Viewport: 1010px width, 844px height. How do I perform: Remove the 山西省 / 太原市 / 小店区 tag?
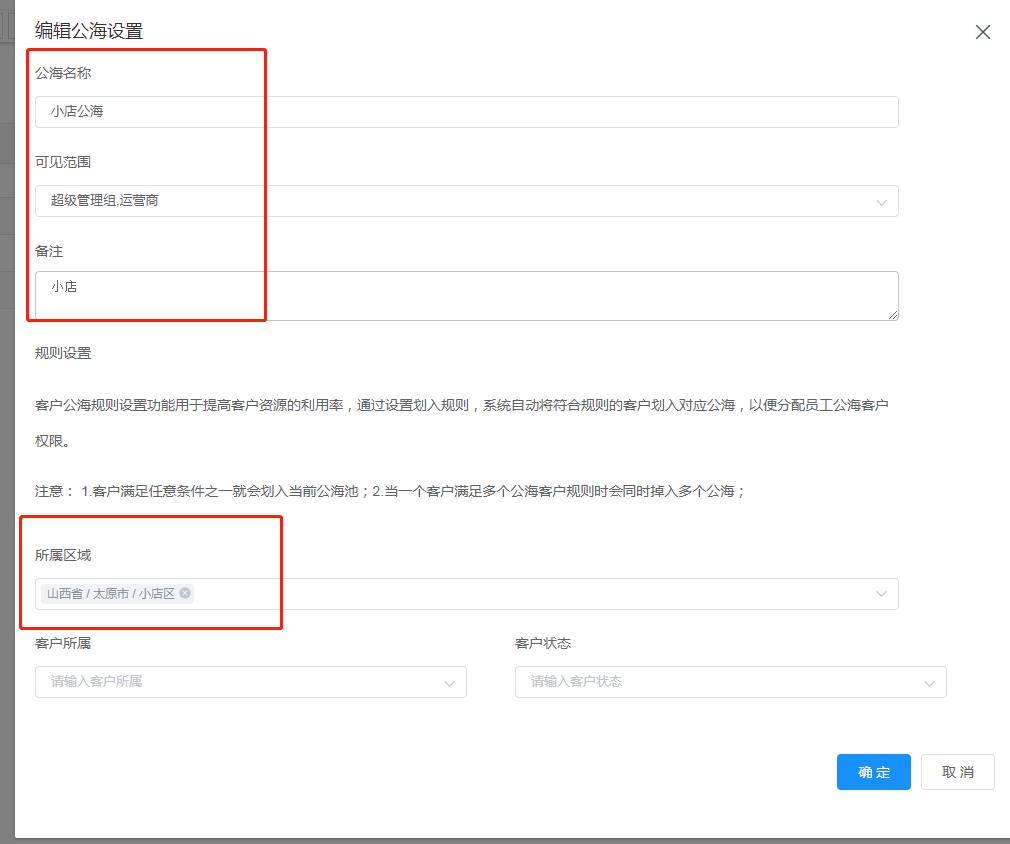[185, 593]
